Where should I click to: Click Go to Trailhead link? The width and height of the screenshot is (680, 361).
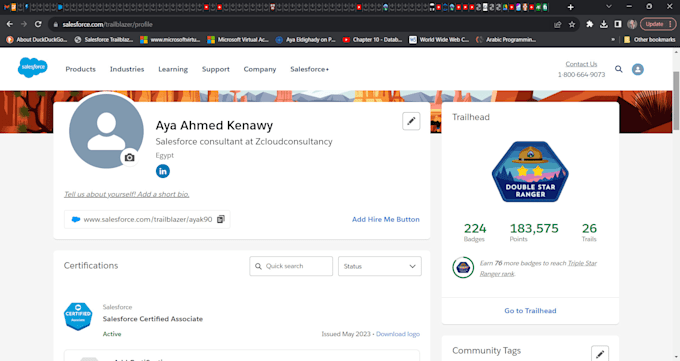click(x=530, y=311)
